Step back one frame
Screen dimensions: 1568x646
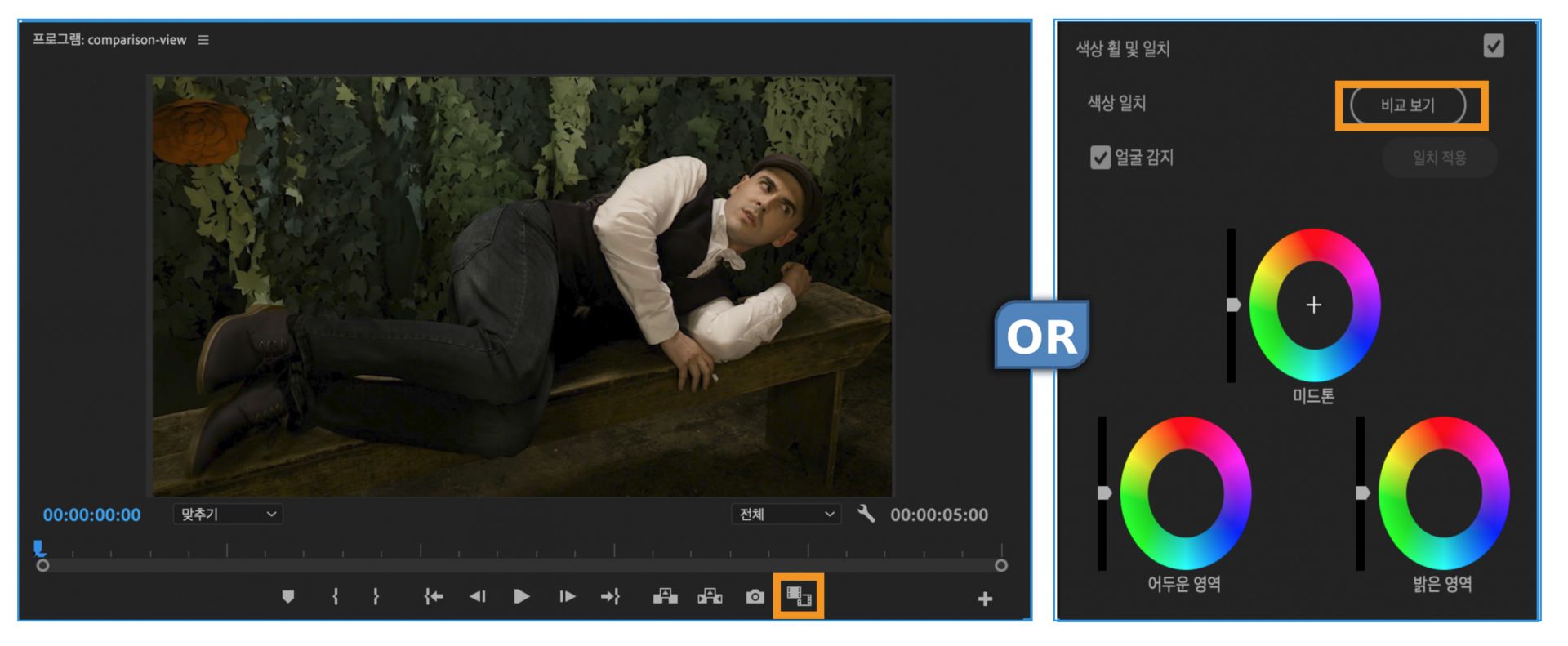tap(478, 597)
